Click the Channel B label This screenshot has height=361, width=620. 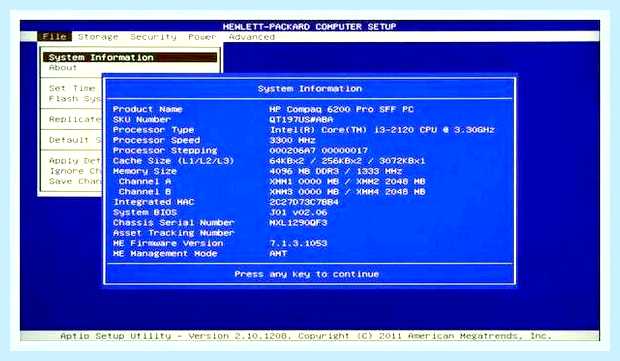point(145,191)
